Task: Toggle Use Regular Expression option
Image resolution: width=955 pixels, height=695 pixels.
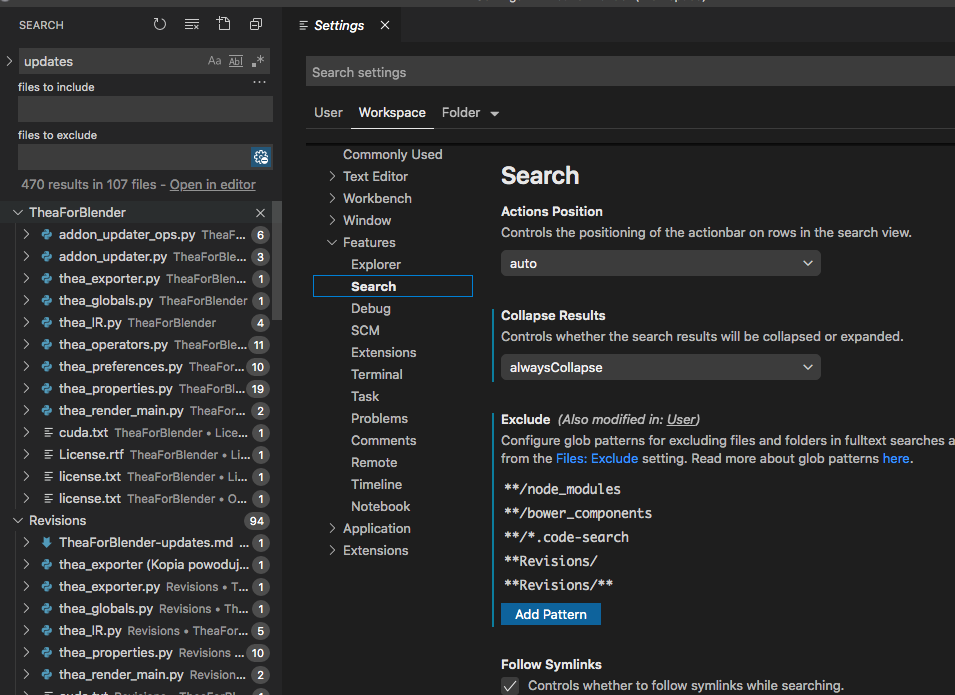Action: pos(258,61)
